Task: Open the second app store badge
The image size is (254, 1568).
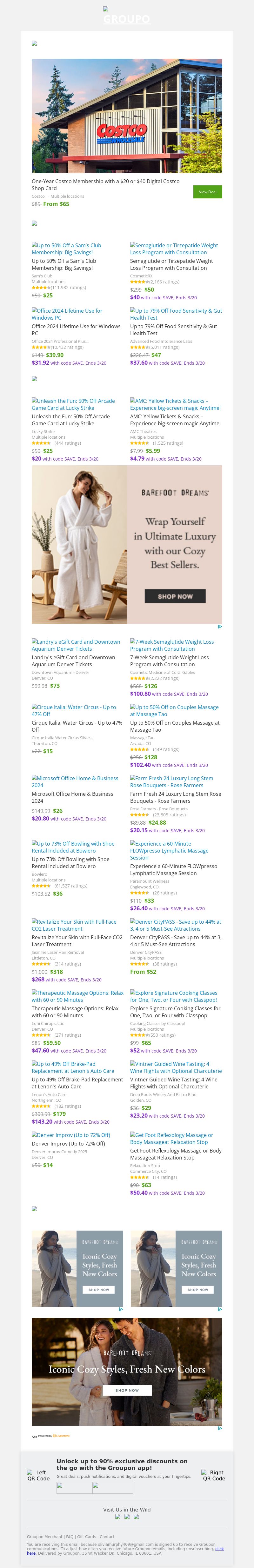Action: point(113,1488)
